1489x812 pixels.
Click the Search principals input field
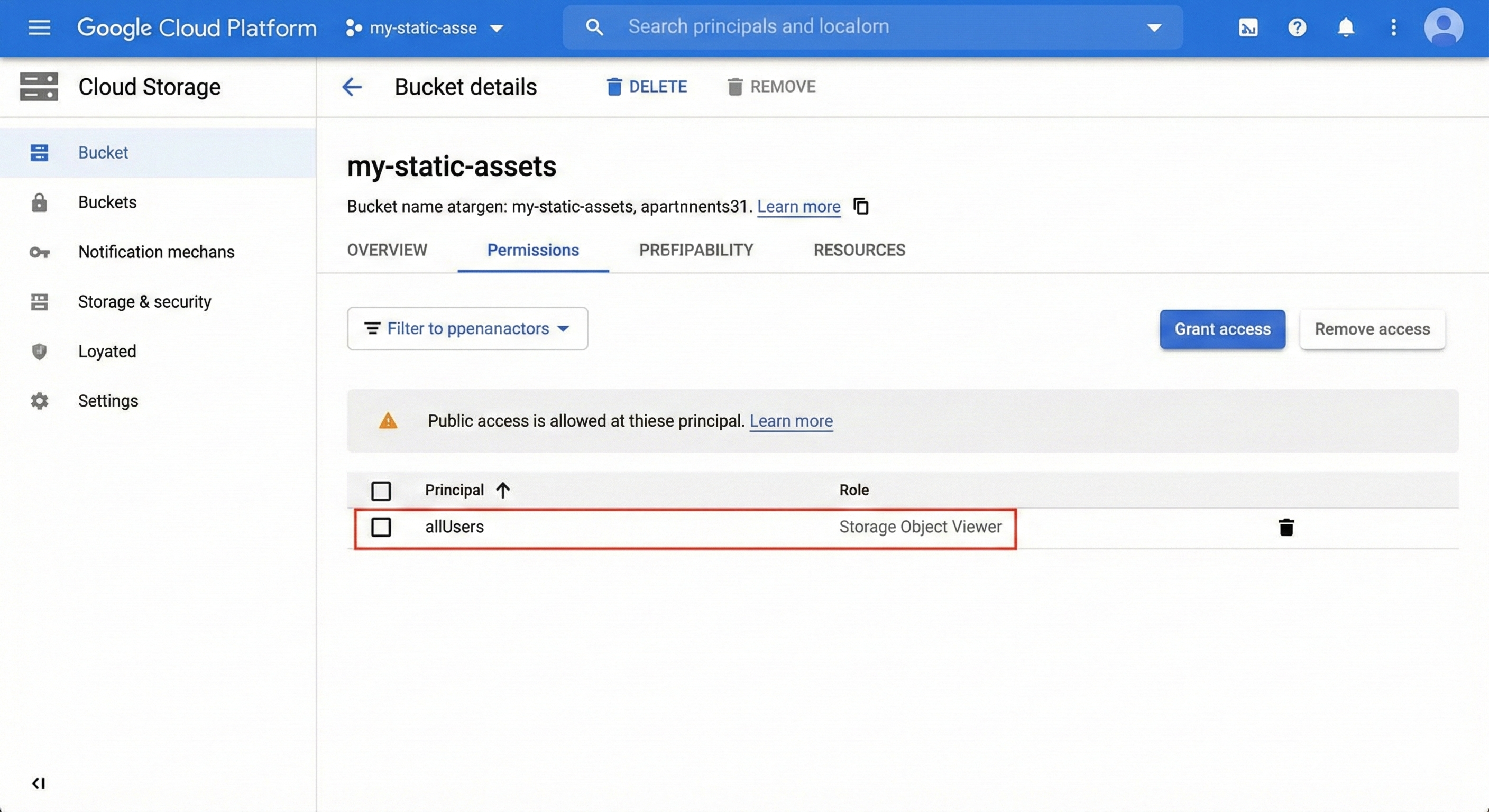point(867,26)
